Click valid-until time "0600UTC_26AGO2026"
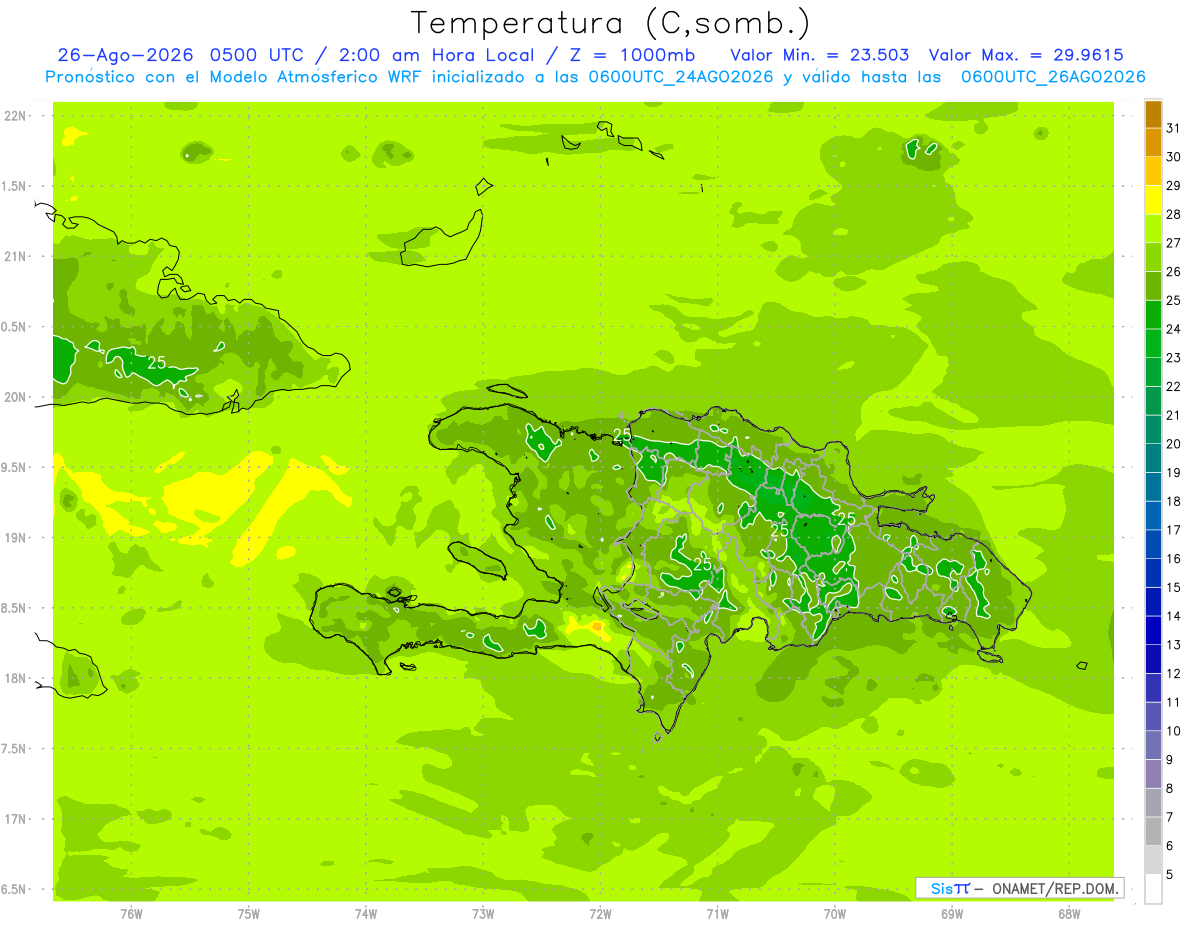Viewport: 1200px width, 927px height. pyautogui.click(x=1053, y=77)
